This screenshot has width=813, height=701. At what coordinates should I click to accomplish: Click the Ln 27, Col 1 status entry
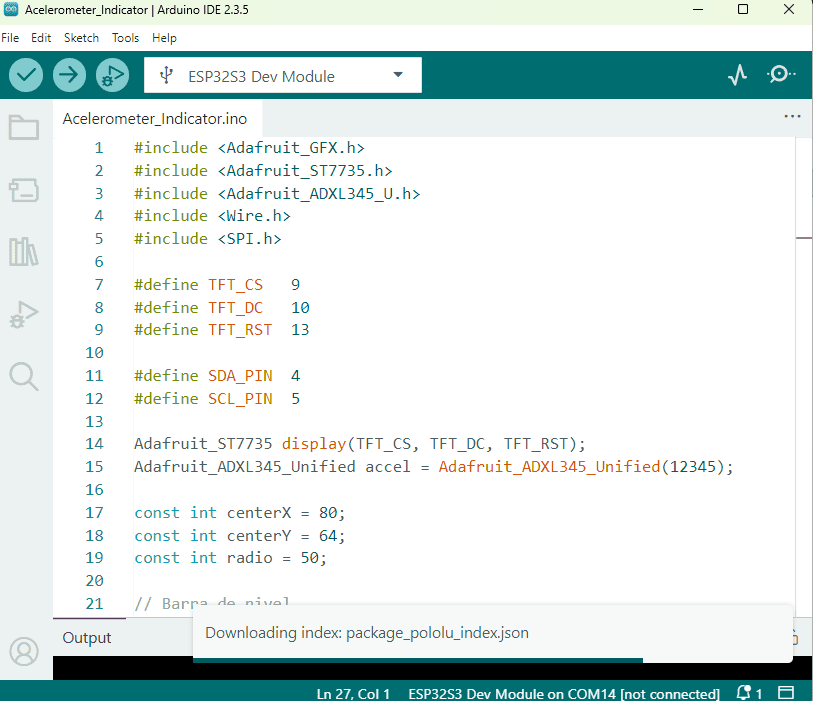pyautogui.click(x=353, y=694)
